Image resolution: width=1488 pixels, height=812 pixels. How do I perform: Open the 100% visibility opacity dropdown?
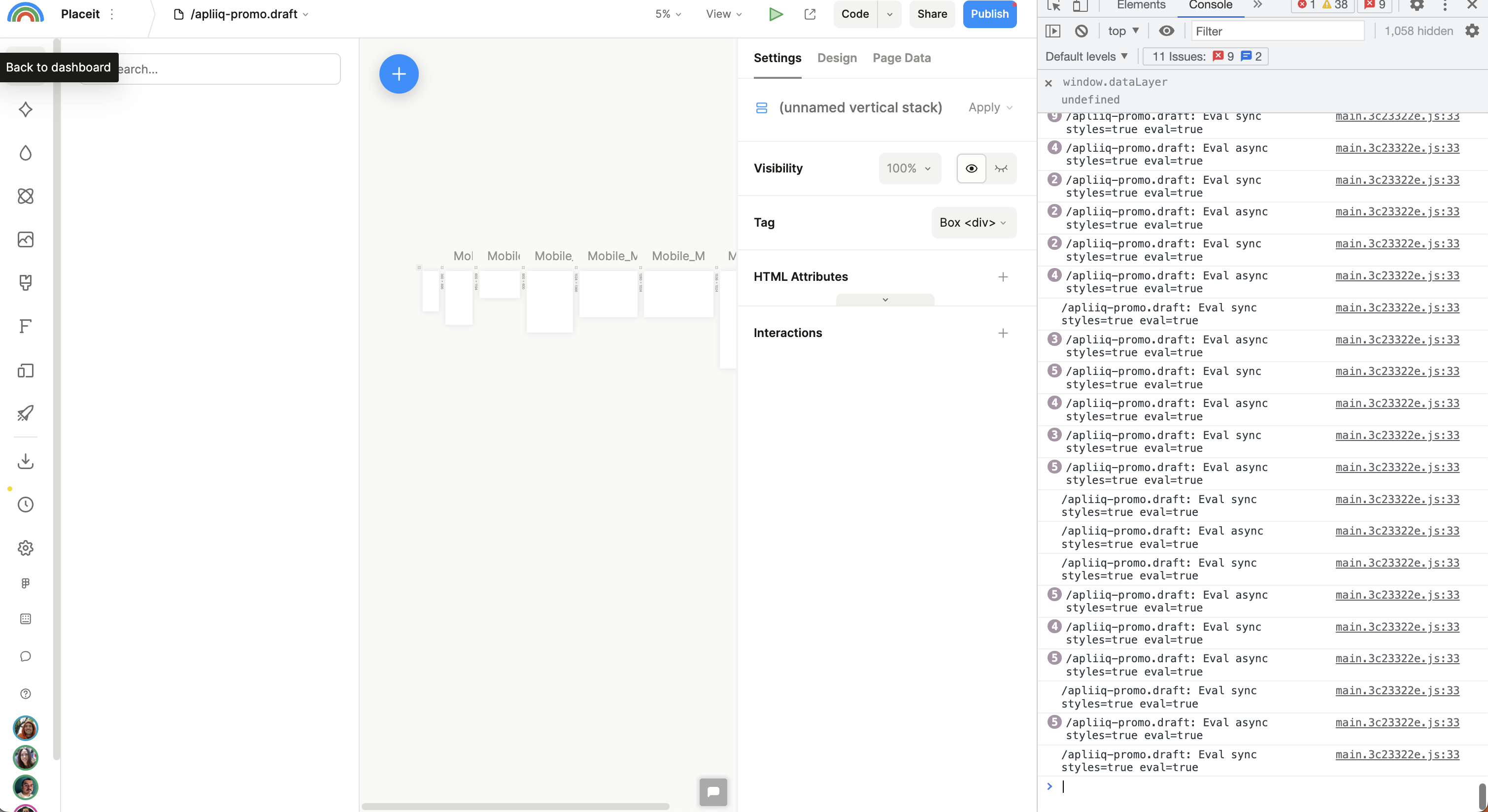(x=909, y=169)
